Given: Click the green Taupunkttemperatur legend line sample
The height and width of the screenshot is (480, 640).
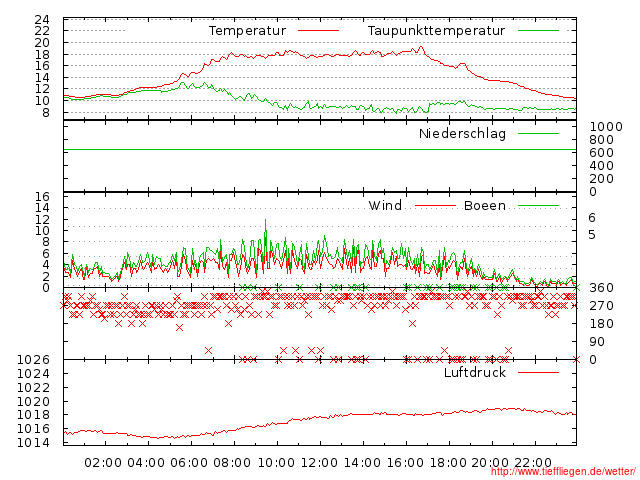Looking at the screenshot, I should (x=538, y=31).
